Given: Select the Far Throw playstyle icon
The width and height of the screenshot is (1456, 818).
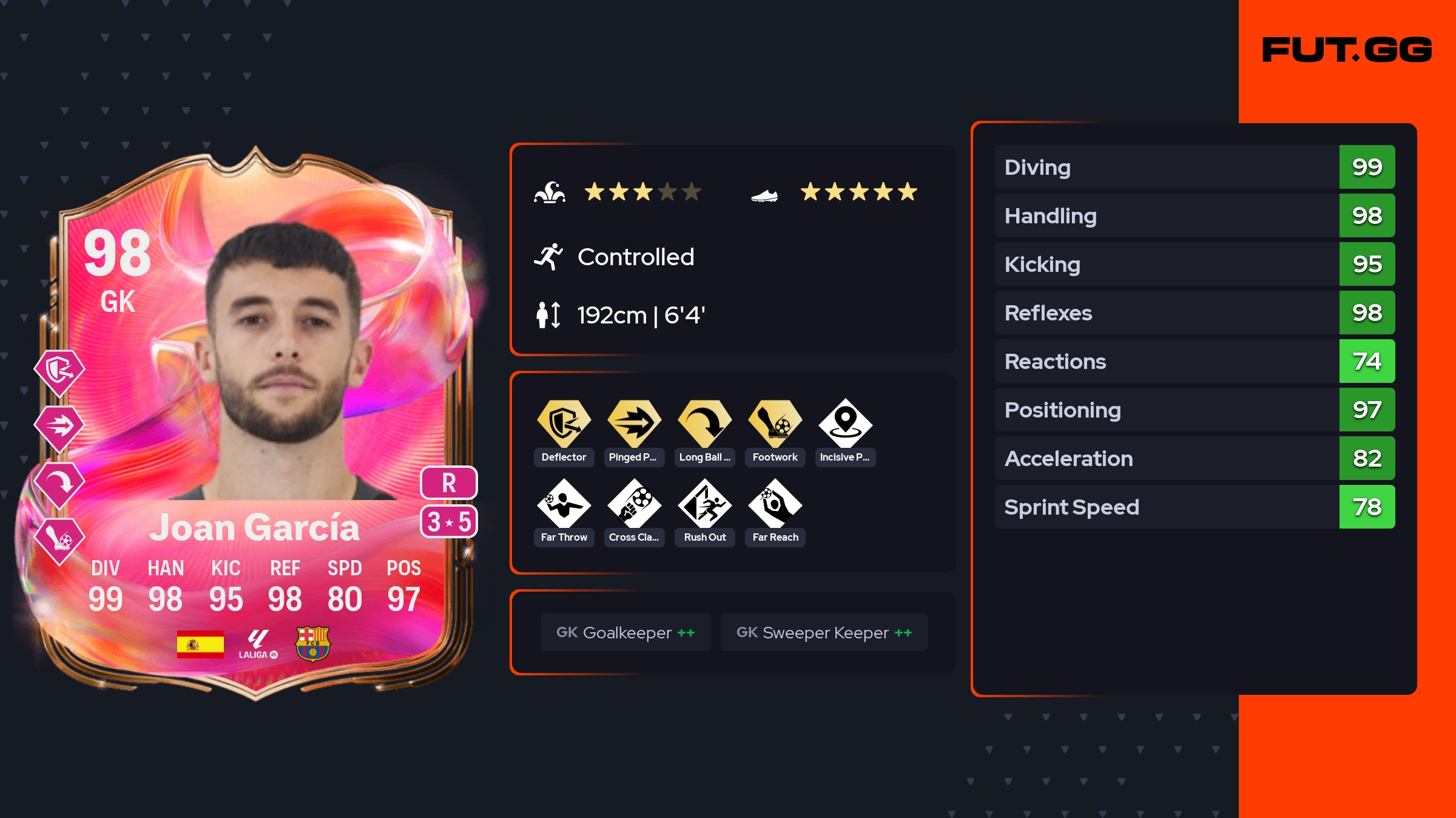Looking at the screenshot, I should coord(564,503).
